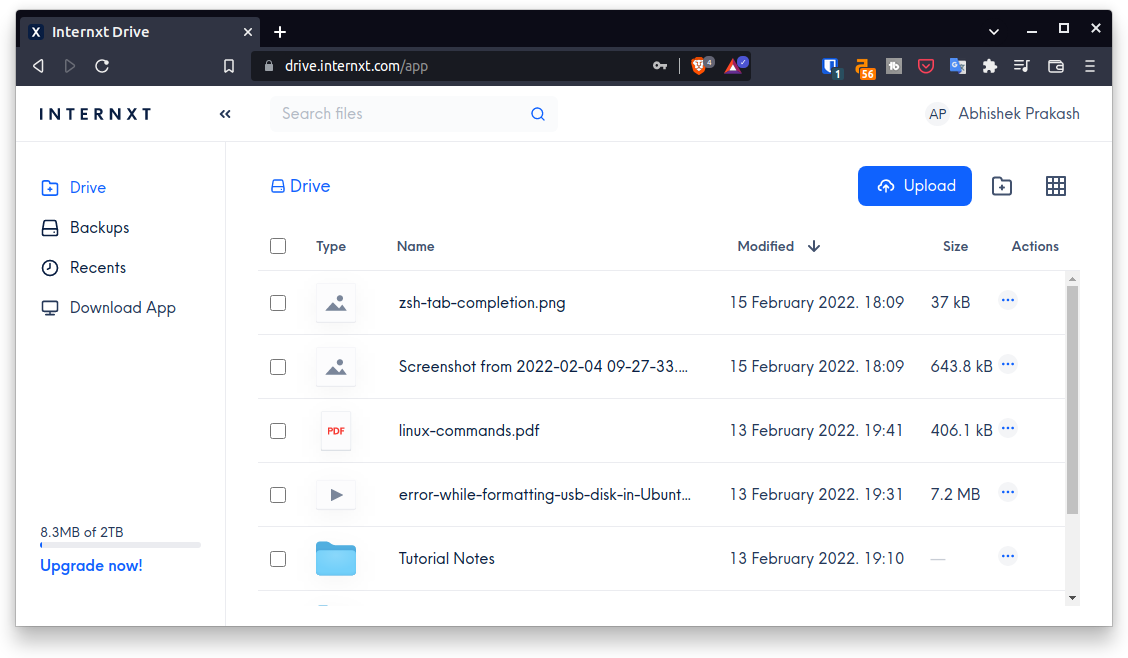
Task: Collapse the sidebar with the double-chevron
Action: (225, 113)
